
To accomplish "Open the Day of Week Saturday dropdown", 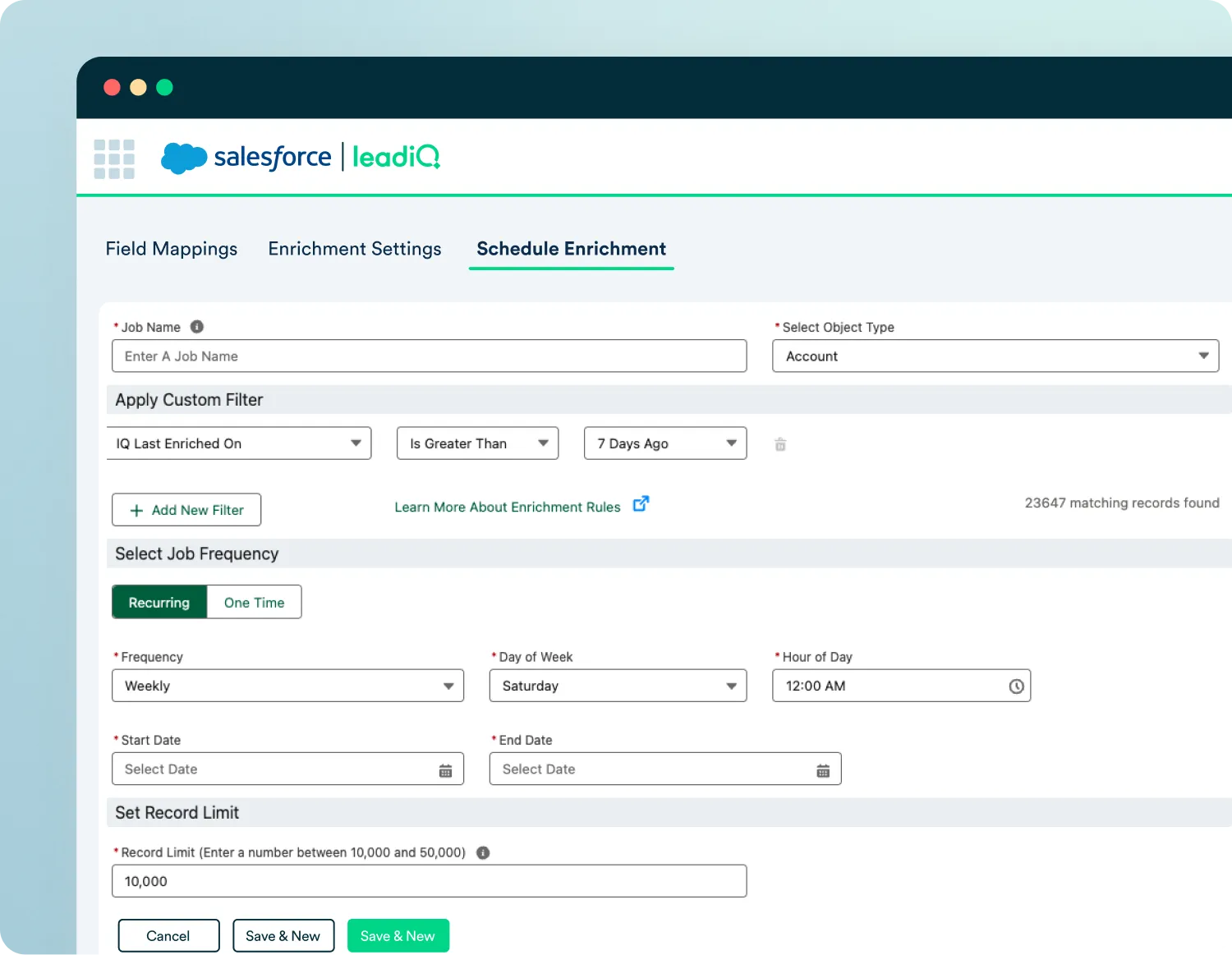I will [x=618, y=686].
